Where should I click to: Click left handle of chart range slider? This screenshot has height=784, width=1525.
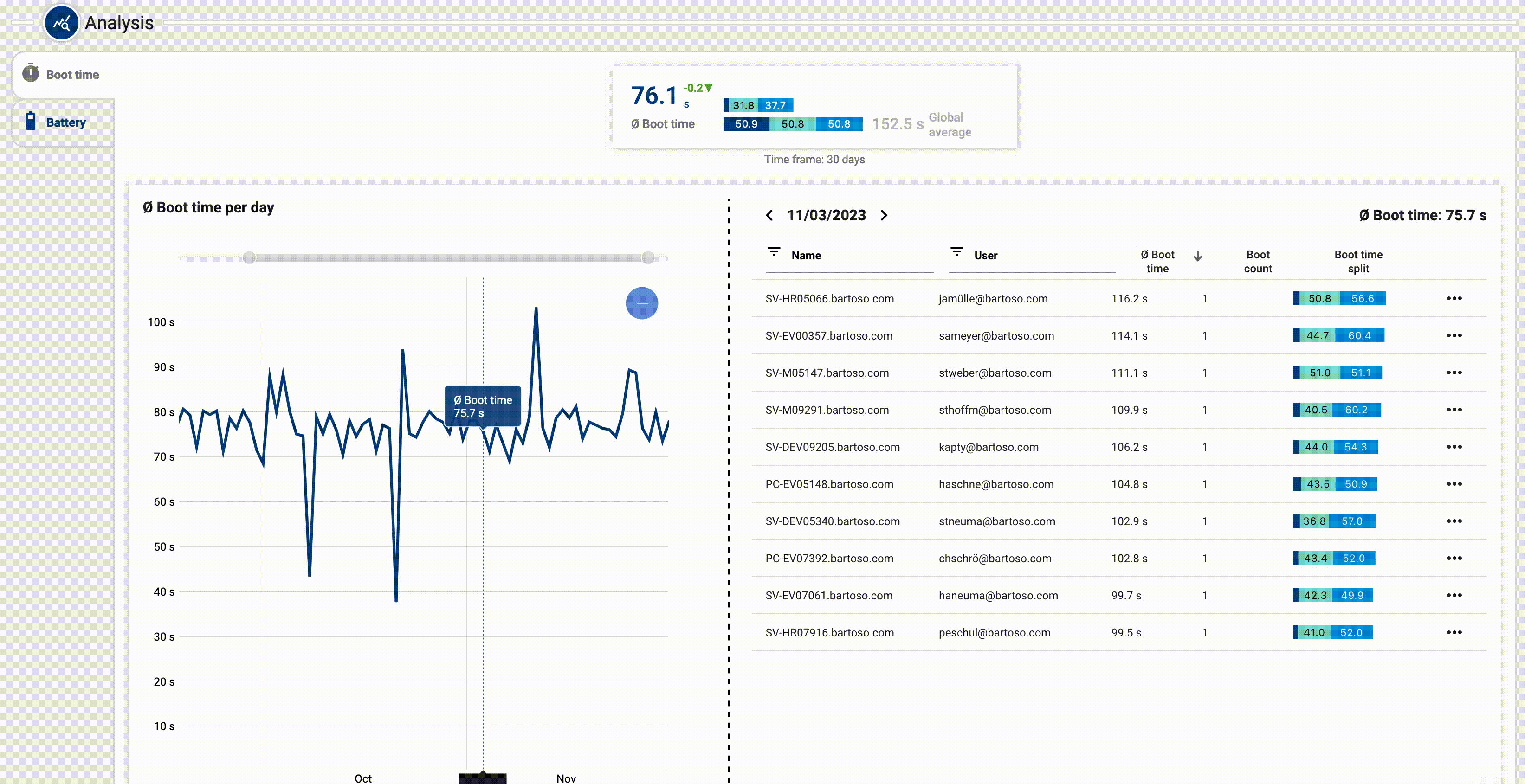[x=249, y=257]
